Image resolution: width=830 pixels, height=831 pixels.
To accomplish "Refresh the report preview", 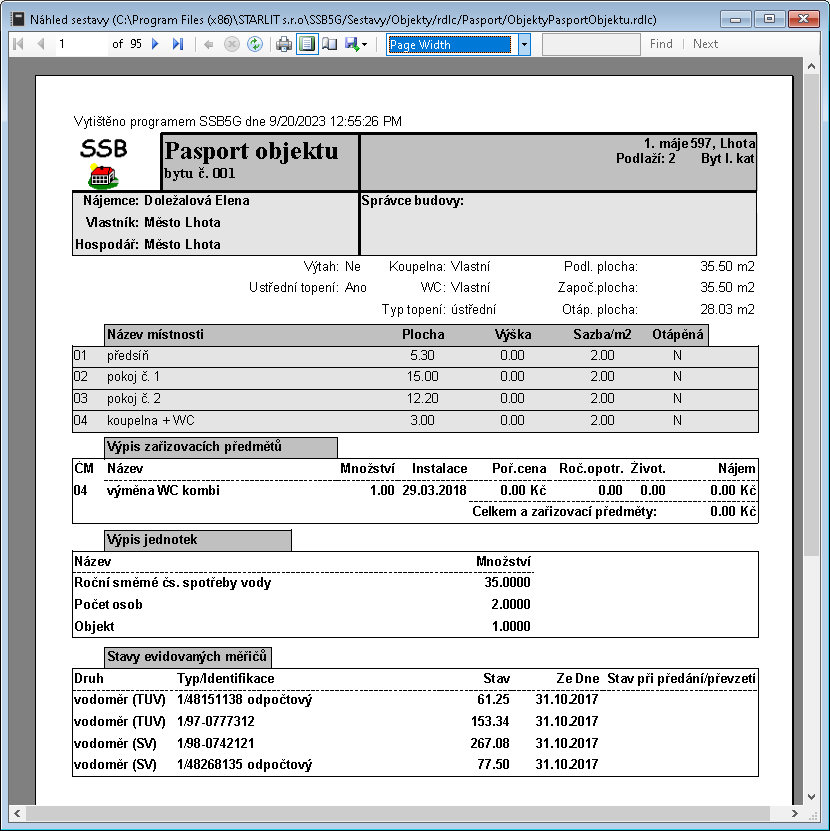I will pos(254,44).
